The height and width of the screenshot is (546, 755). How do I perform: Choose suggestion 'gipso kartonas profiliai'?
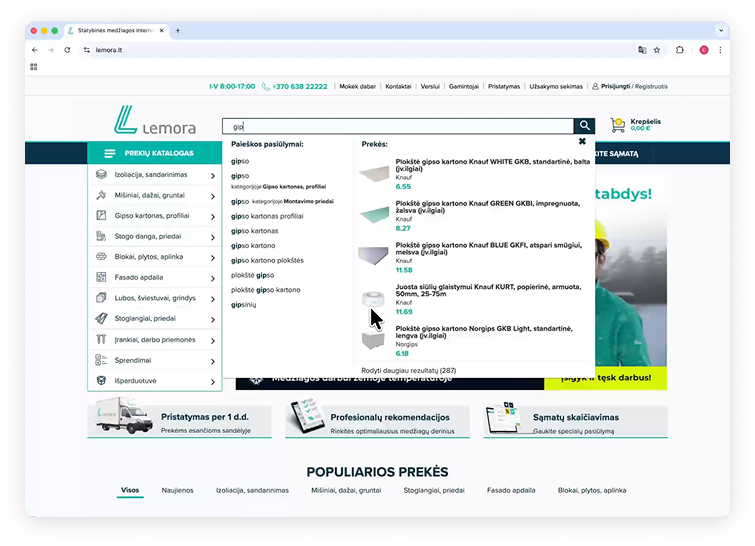pos(267,216)
